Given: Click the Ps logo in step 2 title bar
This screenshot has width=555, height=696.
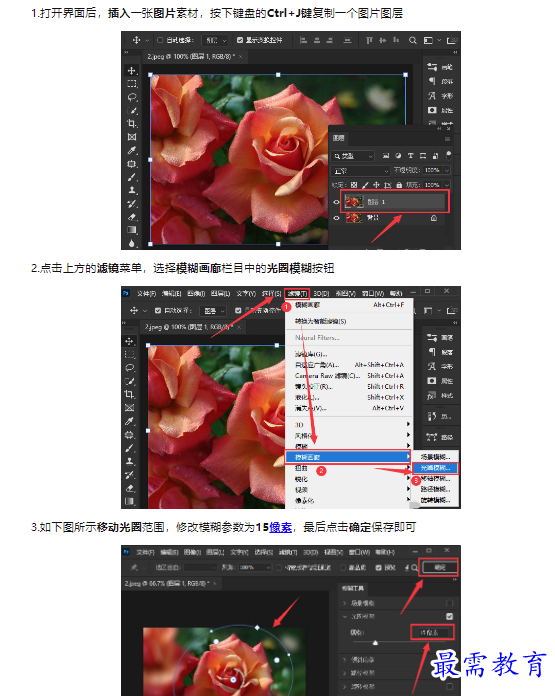Looking at the screenshot, I should point(126,293).
